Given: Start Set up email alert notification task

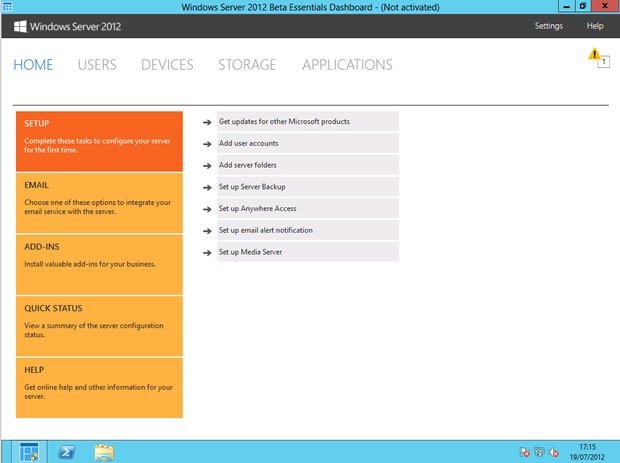Looking at the screenshot, I should (x=308, y=230).
